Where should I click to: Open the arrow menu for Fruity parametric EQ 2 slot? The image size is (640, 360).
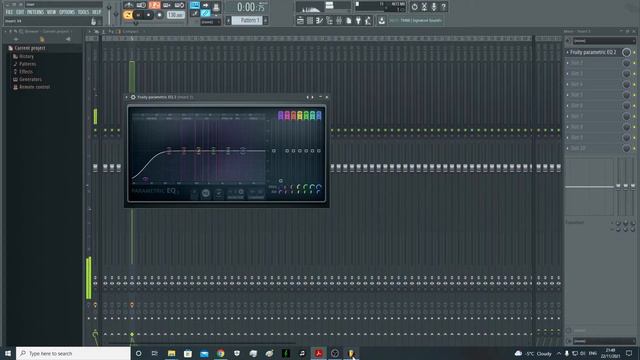[567, 52]
